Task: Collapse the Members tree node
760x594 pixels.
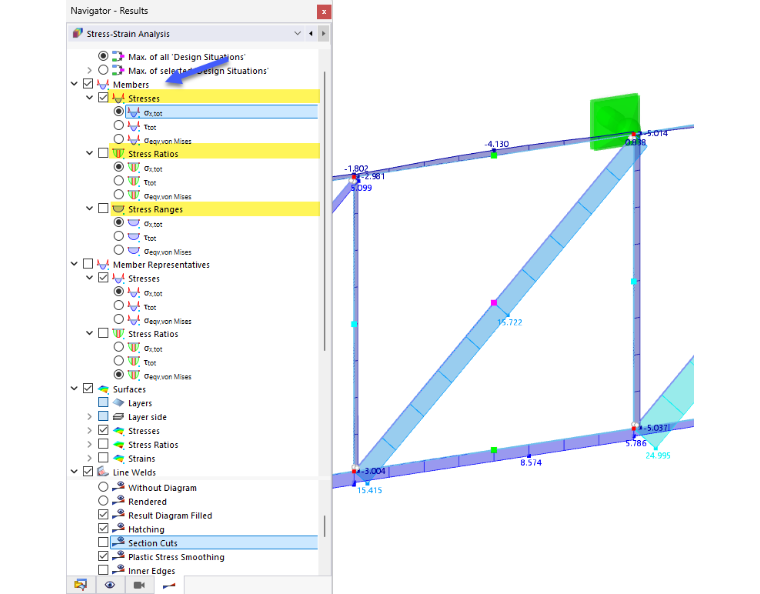Action: pyautogui.click(x=74, y=84)
